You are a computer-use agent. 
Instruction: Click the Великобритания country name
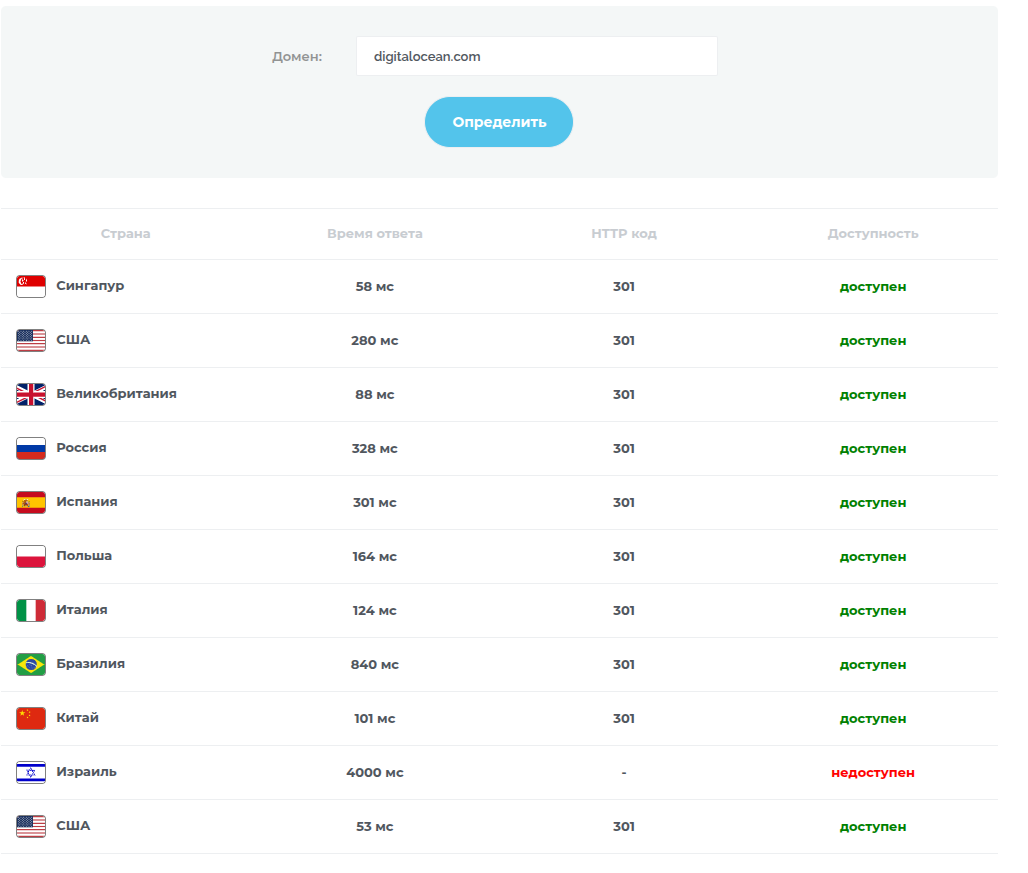pyautogui.click(x=116, y=394)
